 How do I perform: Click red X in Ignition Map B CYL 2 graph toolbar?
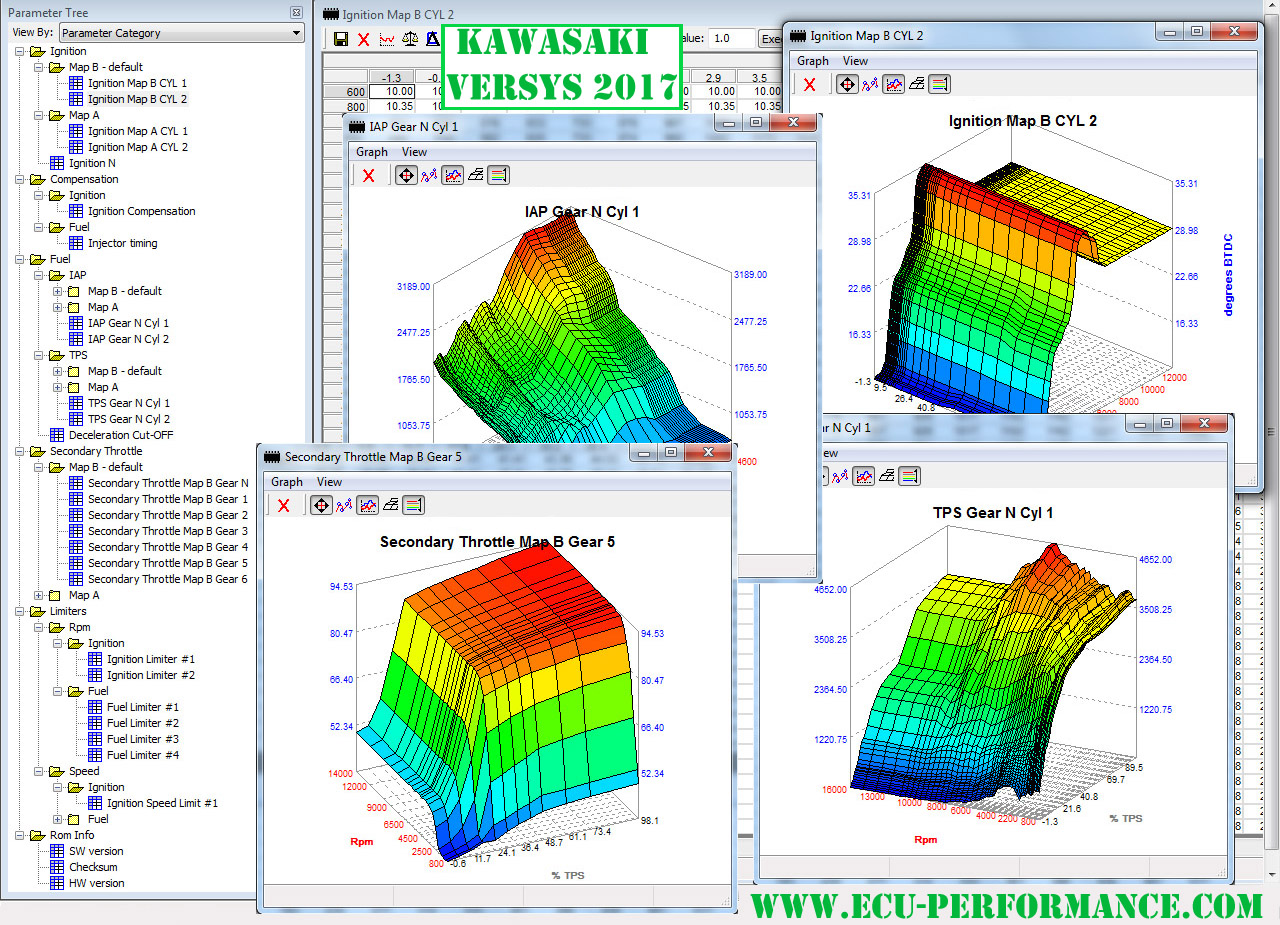pyautogui.click(x=810, y=84)
